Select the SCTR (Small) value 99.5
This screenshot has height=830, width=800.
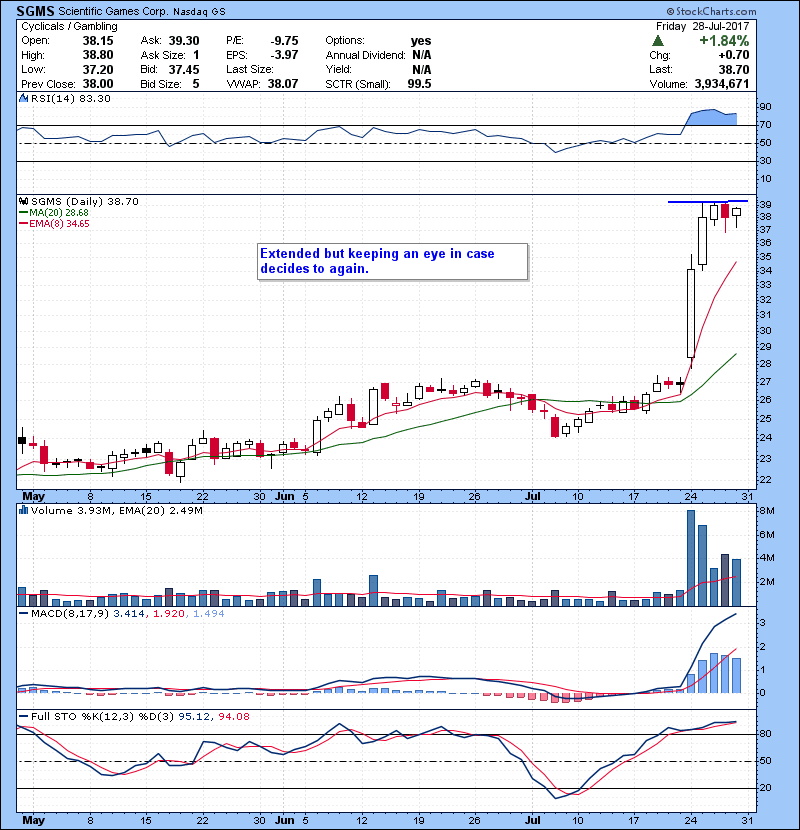coord(419,84)
